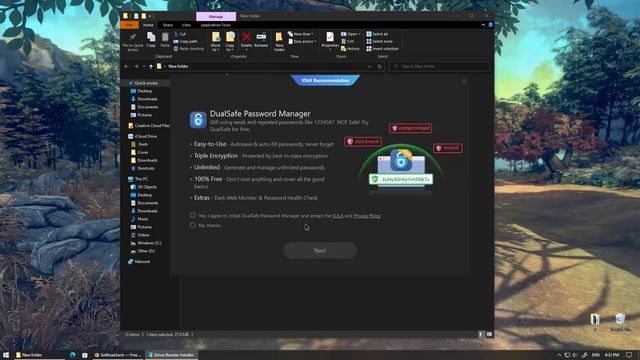The width and height of the screenshot is (640, 360).
Task: Select Network in navigation pane
Action: (x=139, y=262)
